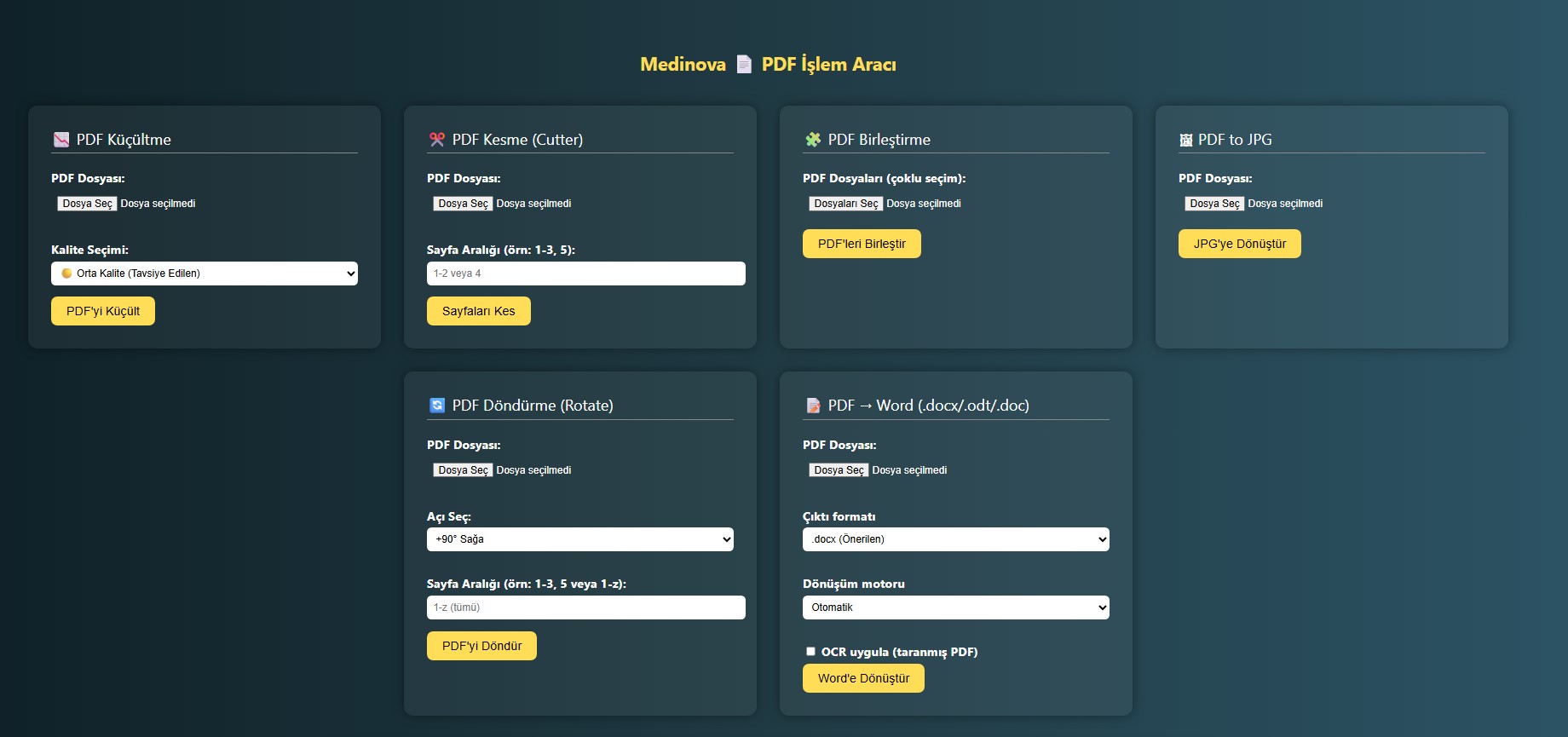1568x737 pixels.
Task: Click the Sayfaları Kes button
Action: tap(478, 311)
